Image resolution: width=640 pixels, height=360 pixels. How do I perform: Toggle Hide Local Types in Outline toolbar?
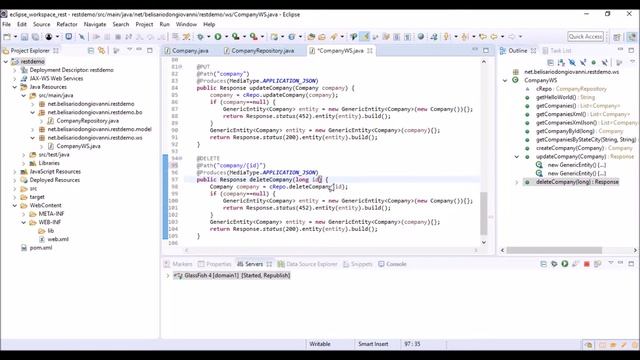tap(604, 62)
